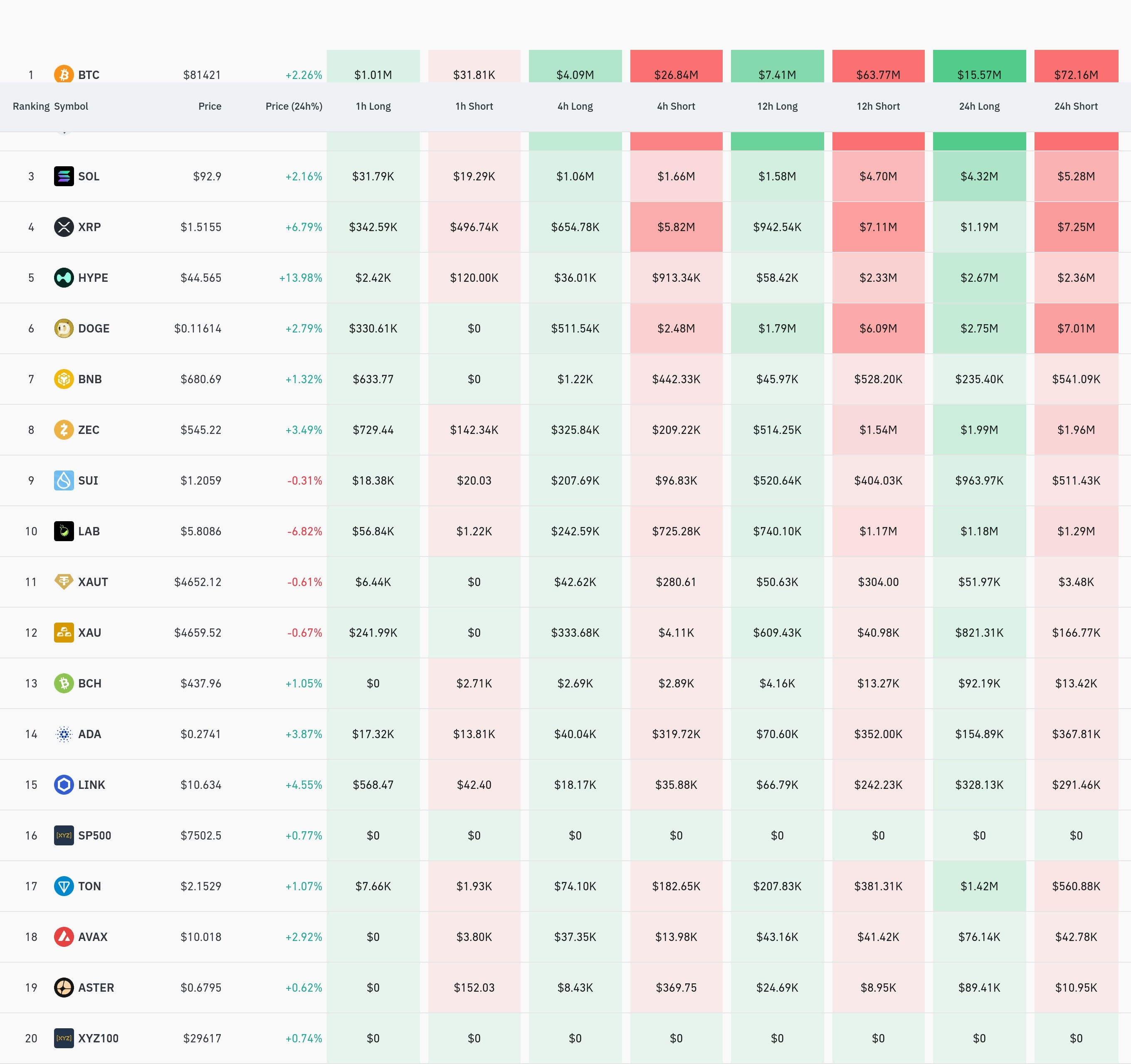1131x1064 pixels.
Task: Click the BNB coin icon
Action: click(x=64, y=379)
